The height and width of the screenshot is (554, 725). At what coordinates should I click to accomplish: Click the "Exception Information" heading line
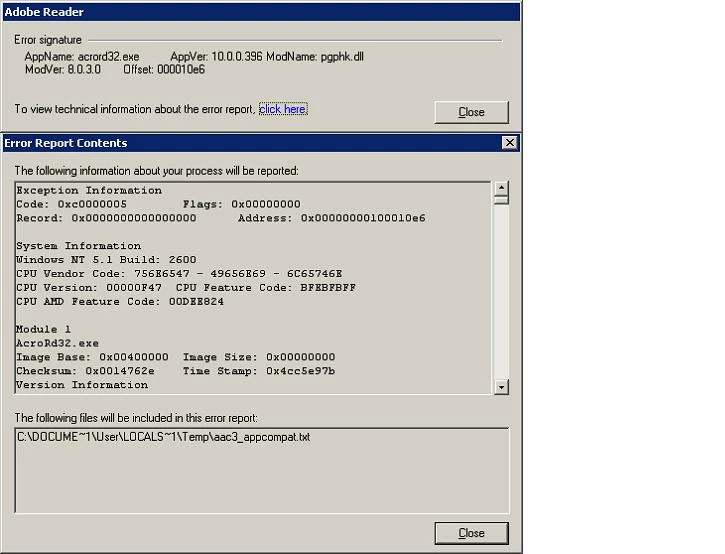tap(89, 190)
